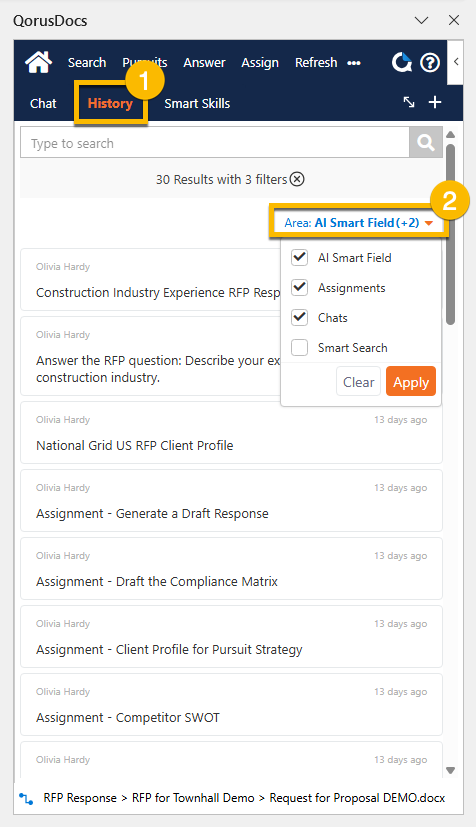Viewport: 476px width, 827px height.
Task: Uncheck the Assignments filter checkbox
Action: 299,287
